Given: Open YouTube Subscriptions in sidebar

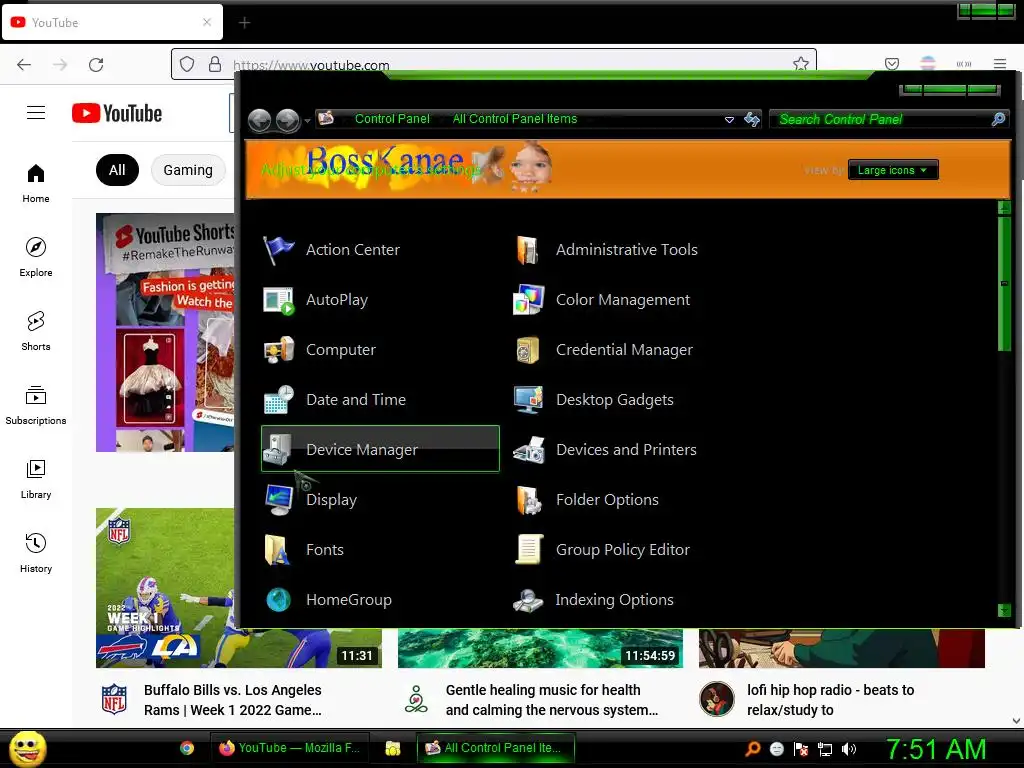Looking at the screenshot, I should tap(36, 405).
